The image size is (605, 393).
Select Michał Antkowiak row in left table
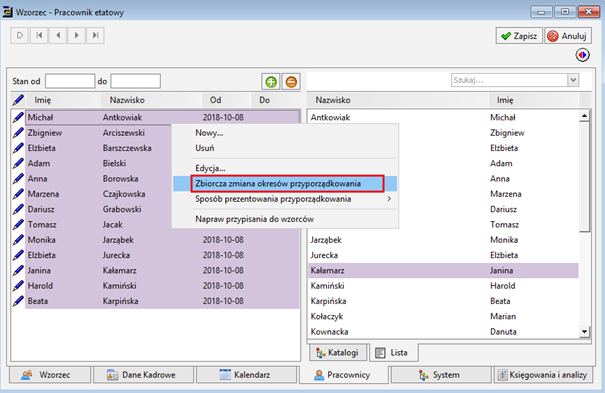(x=162, y=117)
